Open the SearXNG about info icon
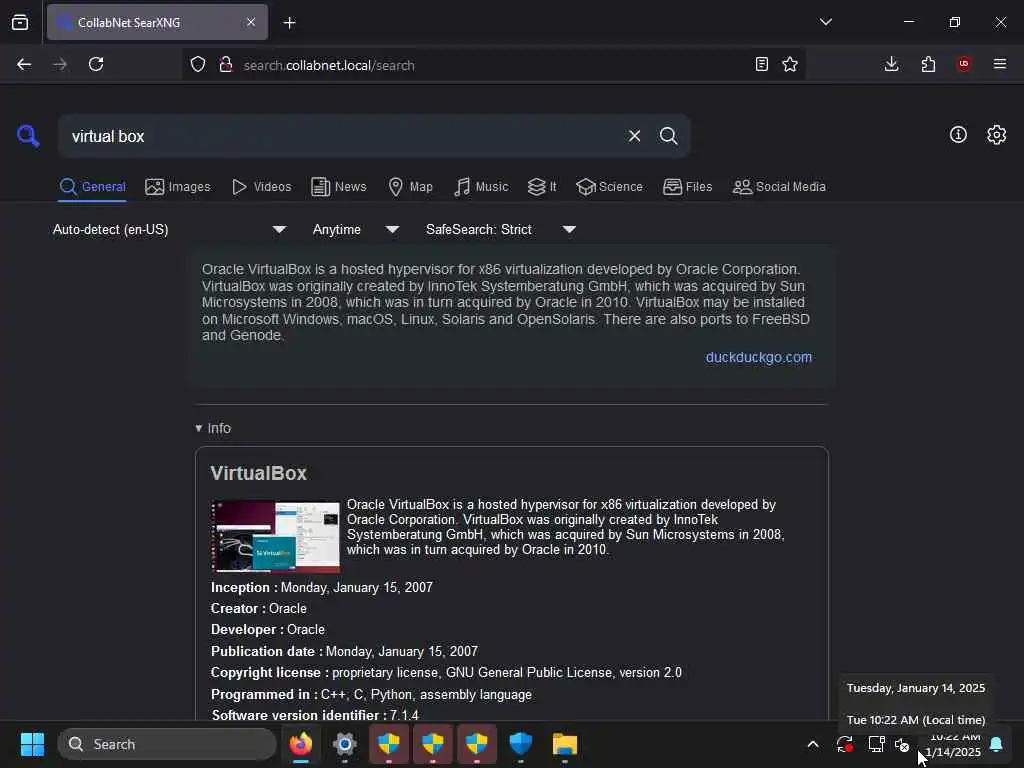Image resolution: width=1024 pixels, height=768 pixels. (x=958, y=135)
